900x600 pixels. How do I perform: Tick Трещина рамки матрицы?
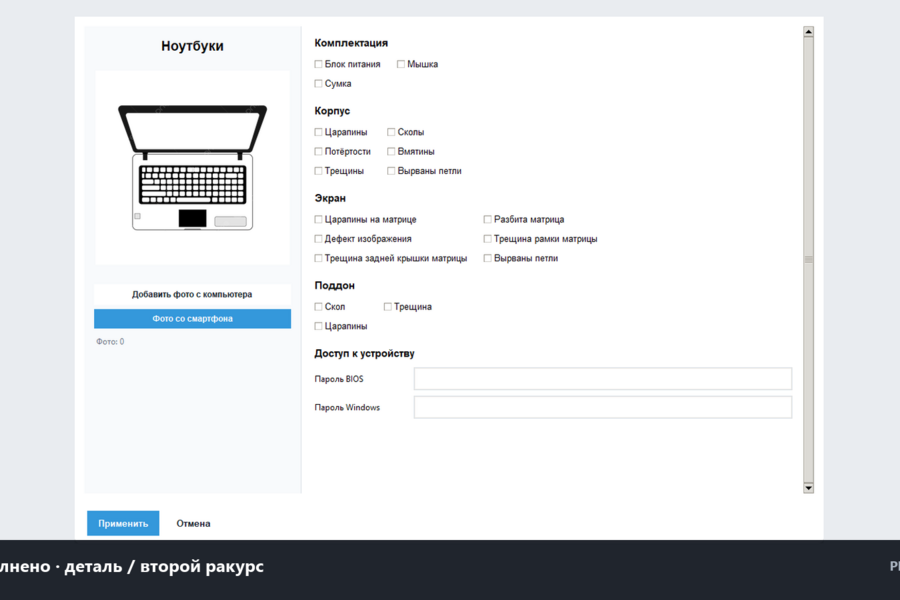(x=487, y=239)
